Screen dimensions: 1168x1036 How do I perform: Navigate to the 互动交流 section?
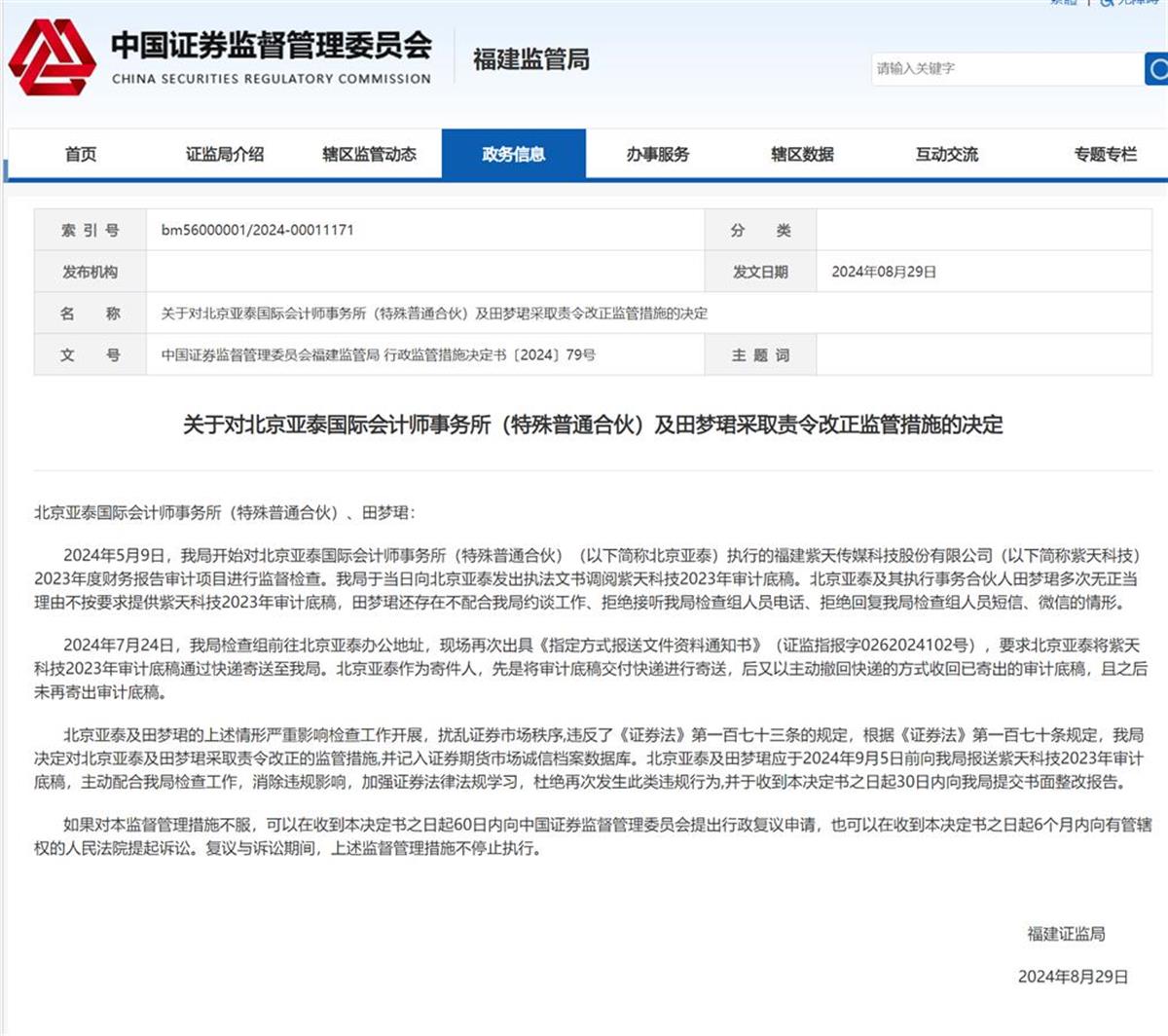pyautogui.click(x=946, y=154)
